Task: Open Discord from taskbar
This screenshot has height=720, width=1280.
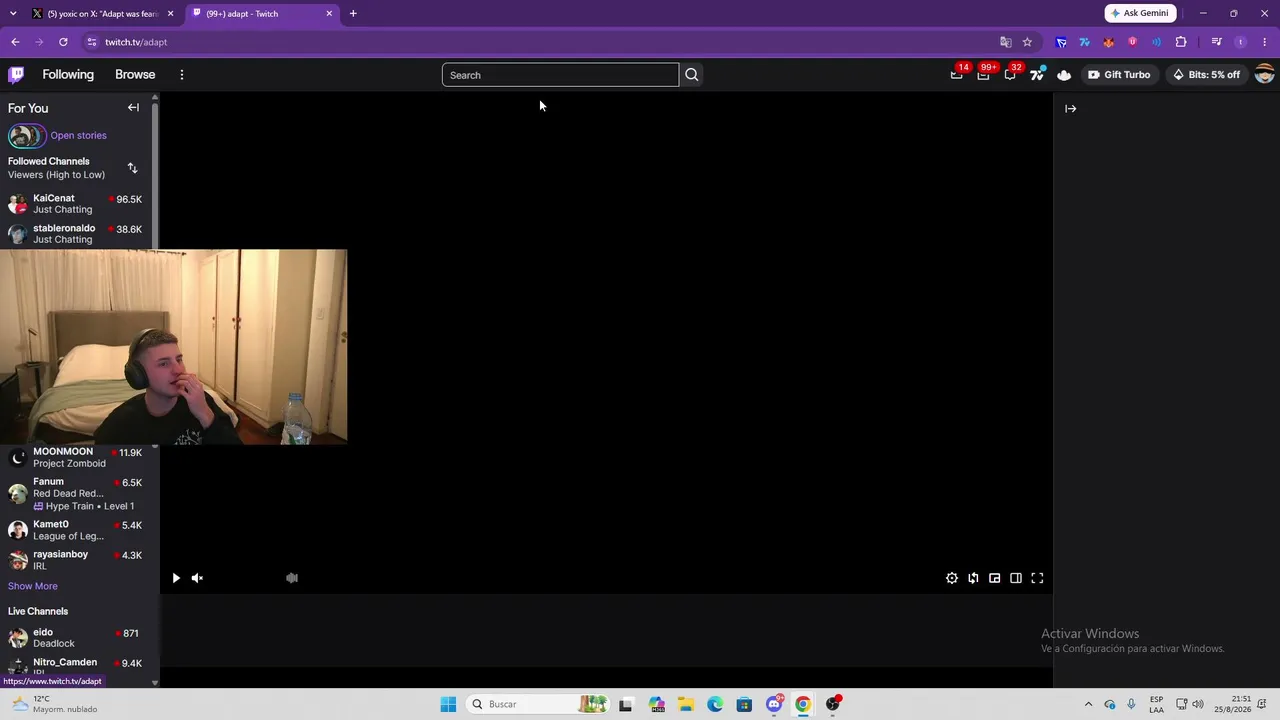Action: tap(774, 704)
